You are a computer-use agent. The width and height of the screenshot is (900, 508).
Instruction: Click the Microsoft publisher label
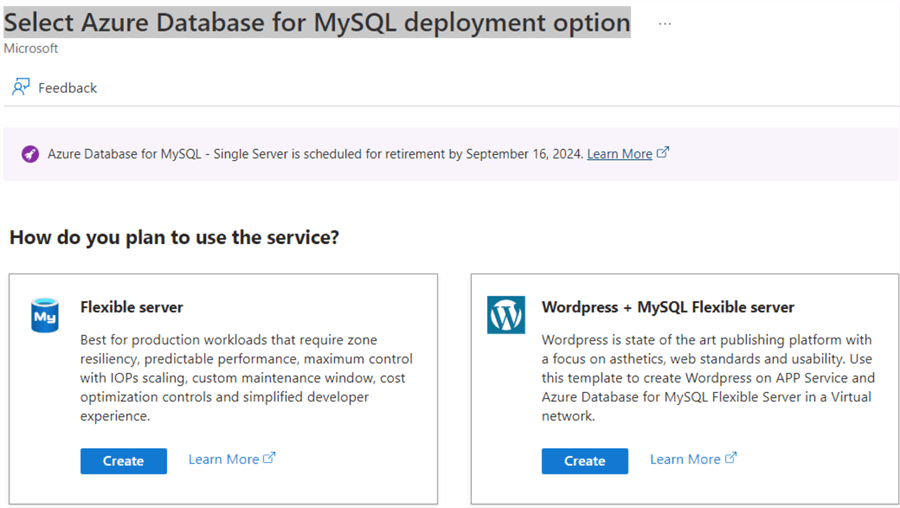pyautogui.click(x=31, y=48)
